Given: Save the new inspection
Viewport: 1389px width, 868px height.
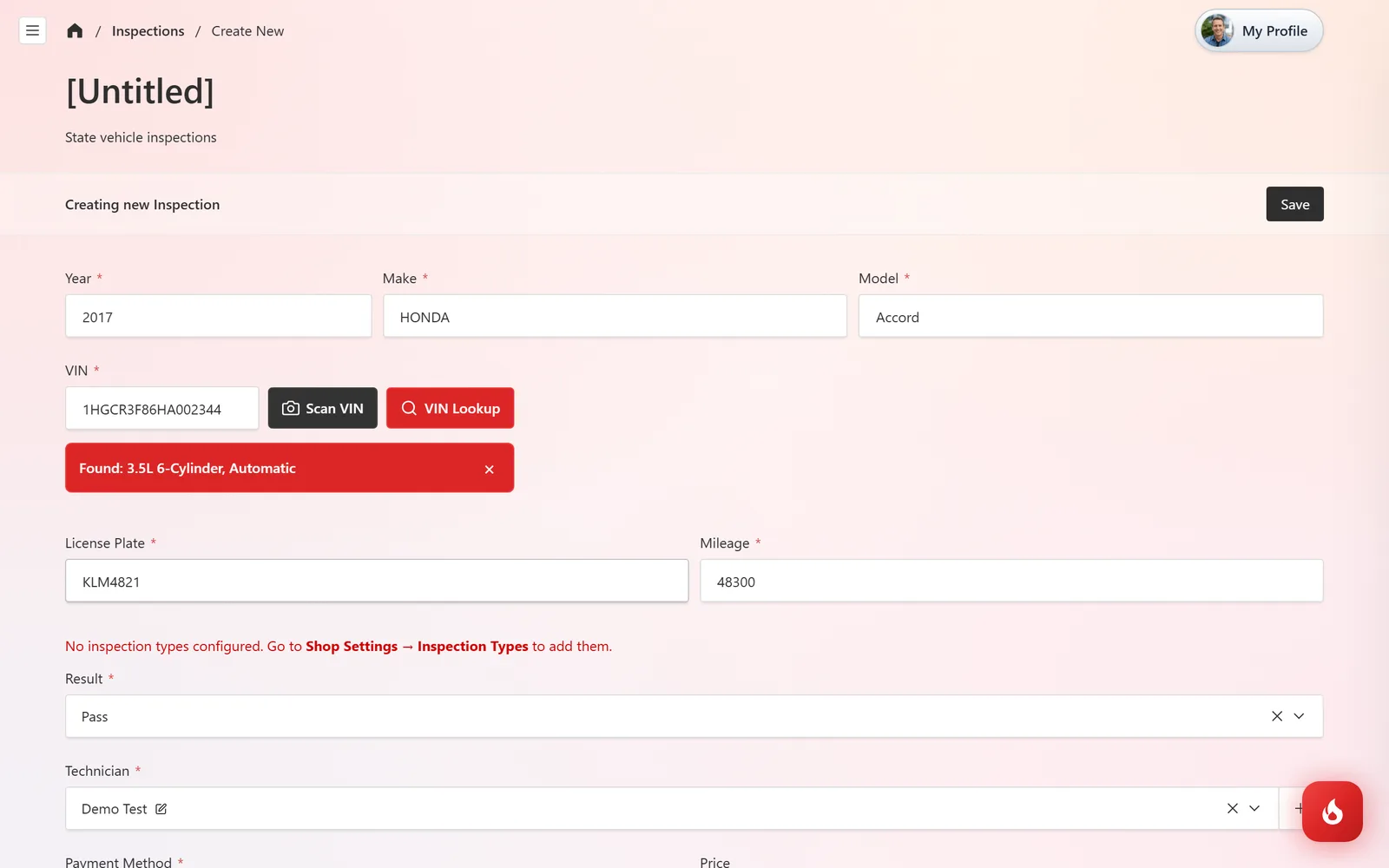Looking at the screenshot, I should (x=1294, y=204).
